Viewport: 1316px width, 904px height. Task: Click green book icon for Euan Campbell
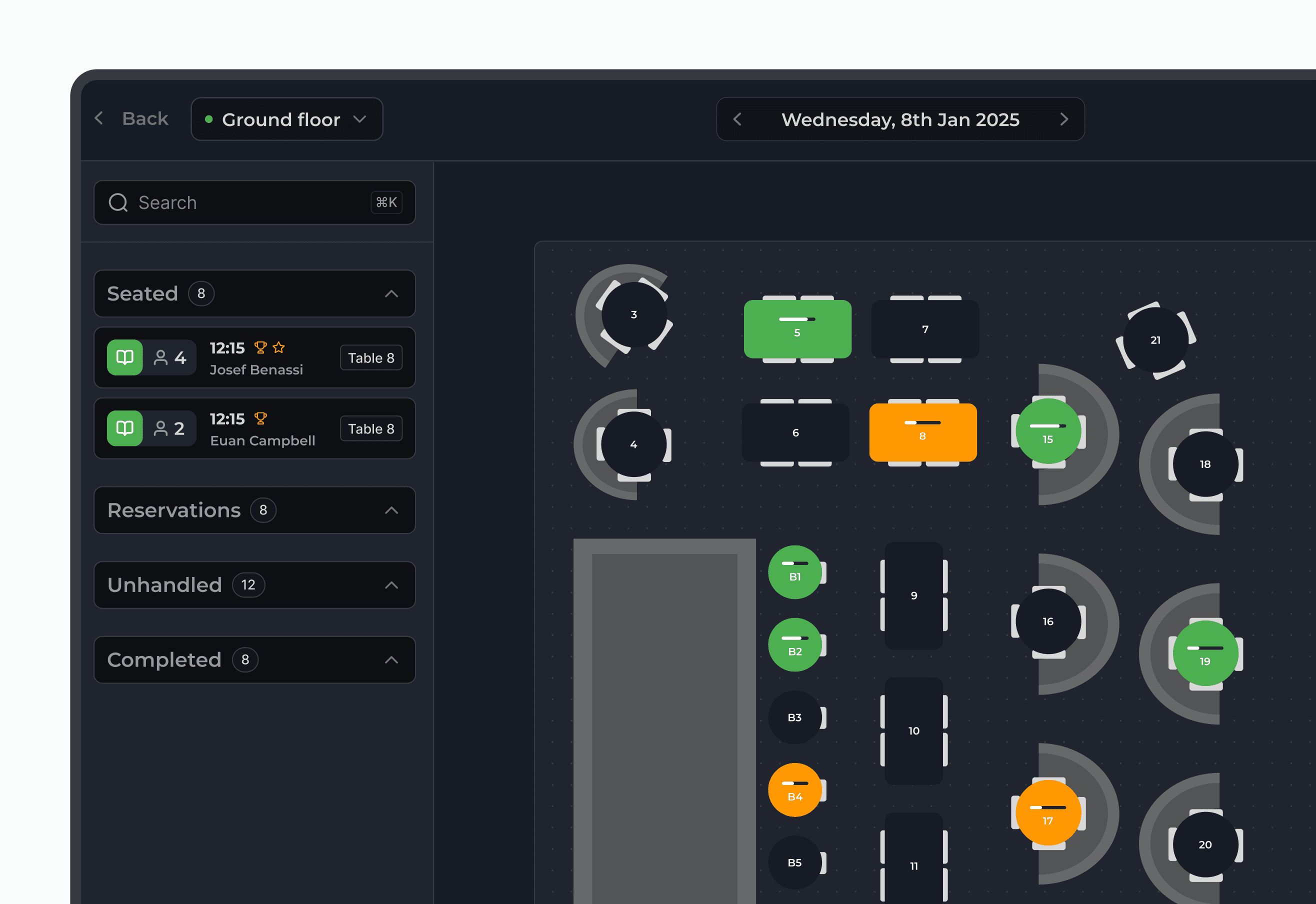tap(124, 428)
